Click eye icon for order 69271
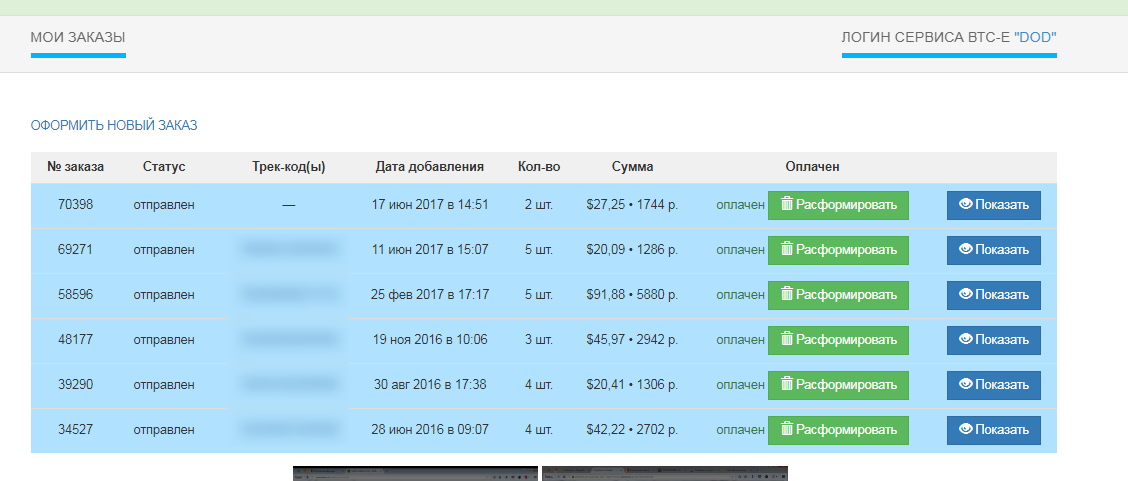The image size is (1128, 481). (x=966, y=250)
